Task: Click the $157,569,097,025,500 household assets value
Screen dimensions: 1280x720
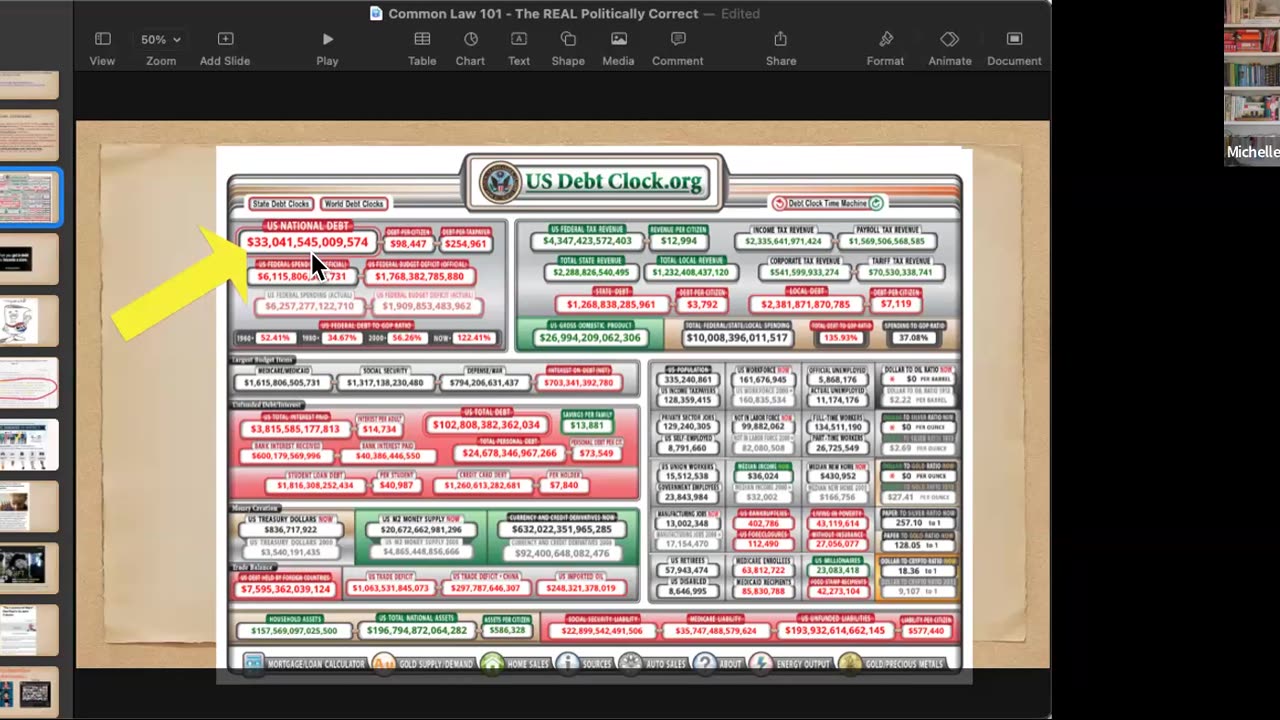Action: coord(294,631)
